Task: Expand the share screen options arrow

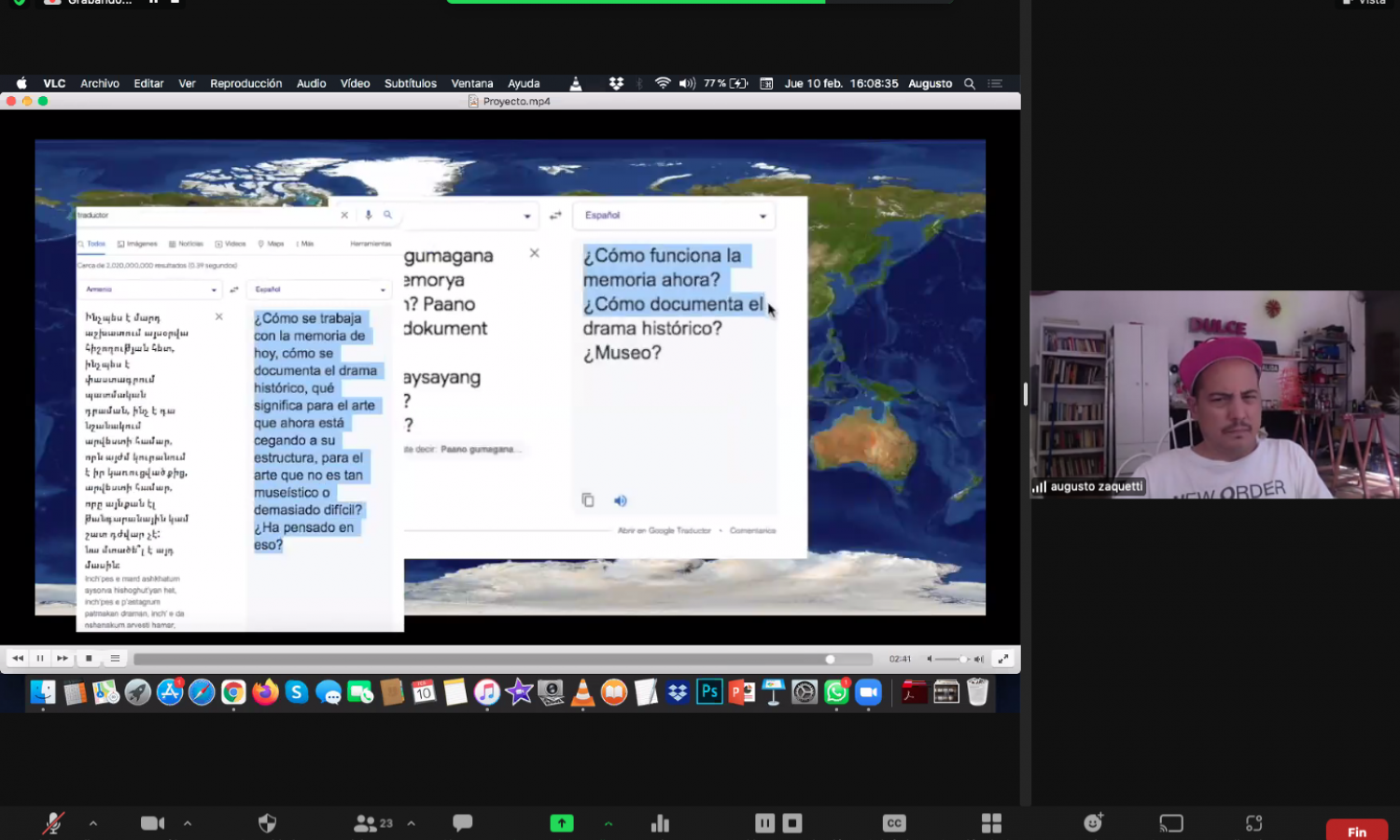Action: (609, 822)
